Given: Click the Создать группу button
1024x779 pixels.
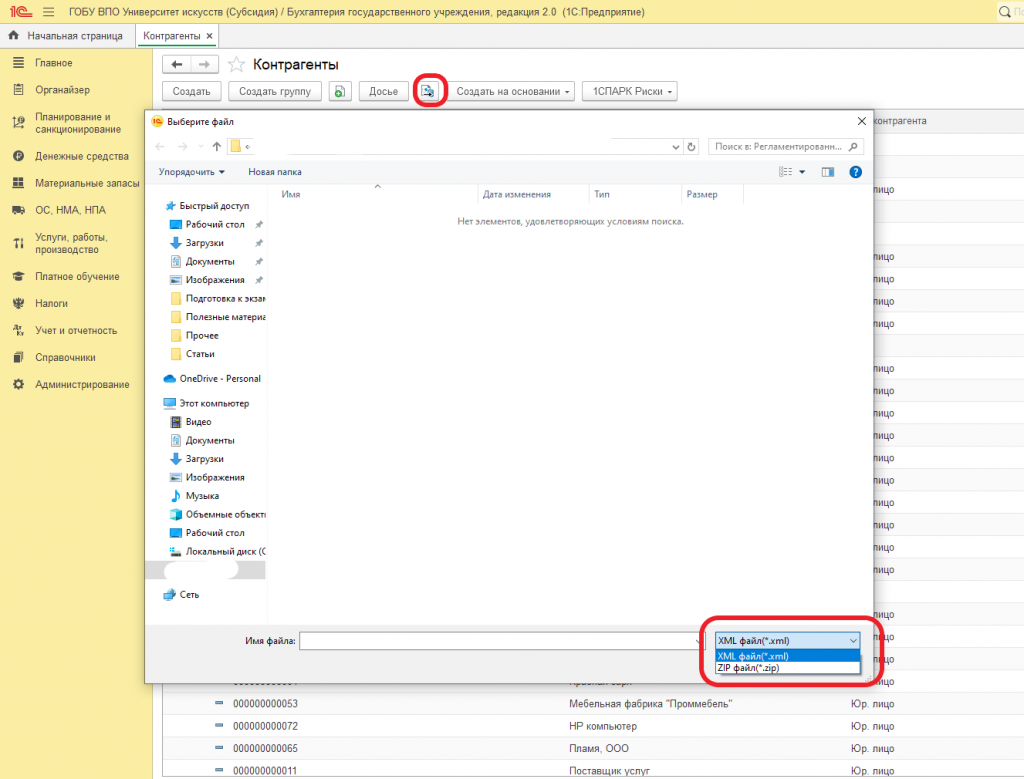Looking at the screenshot, I should coord(275,91).
